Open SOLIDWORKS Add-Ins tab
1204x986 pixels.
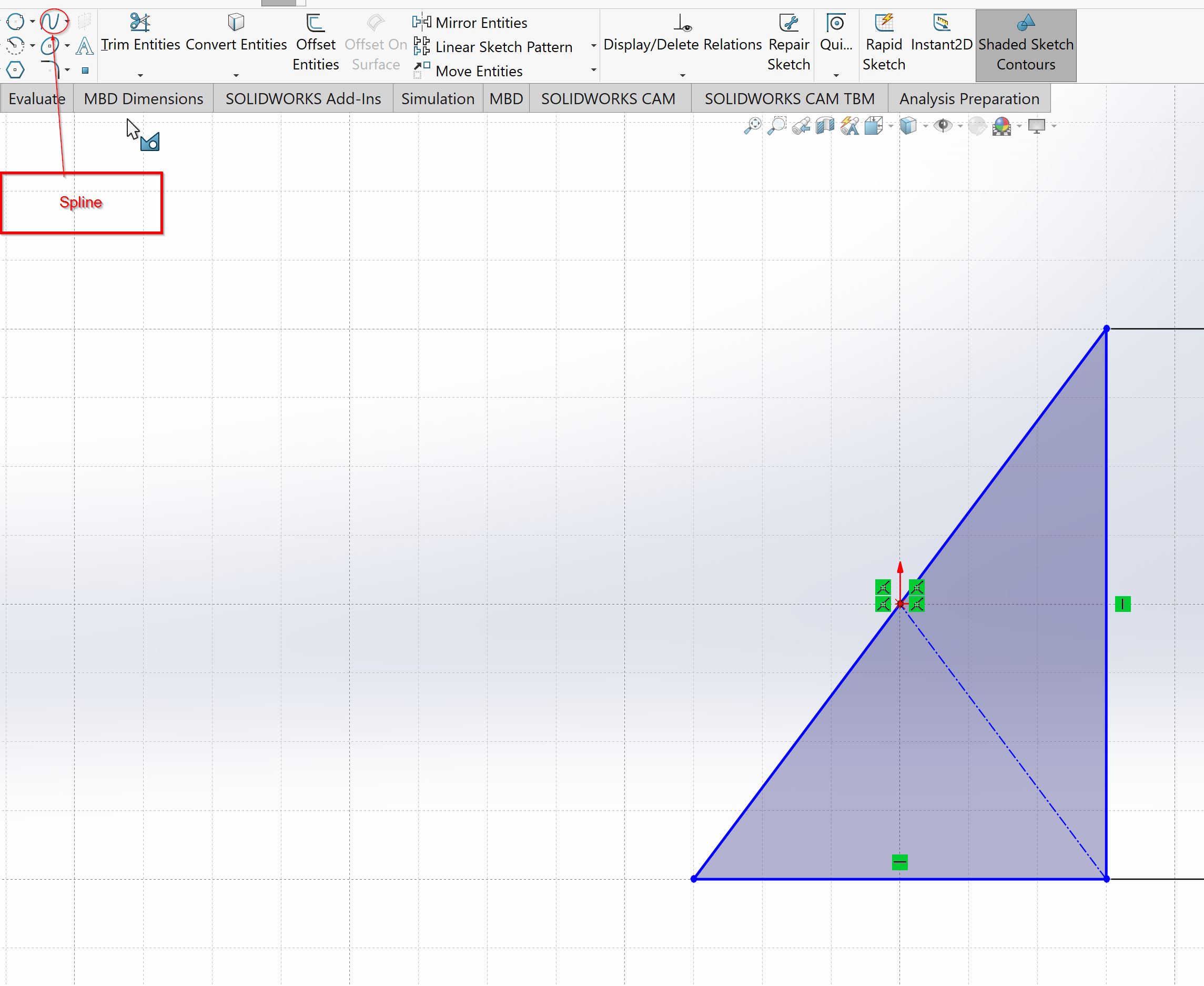point(303,99)
